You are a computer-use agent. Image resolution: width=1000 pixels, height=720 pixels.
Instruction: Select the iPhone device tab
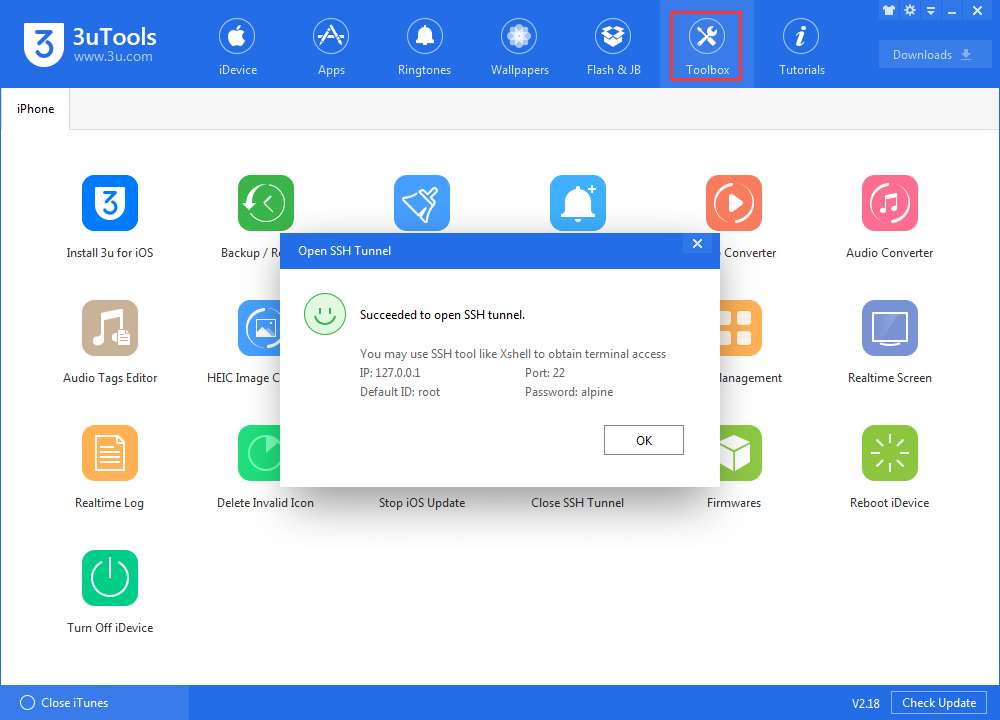(36, 109)
